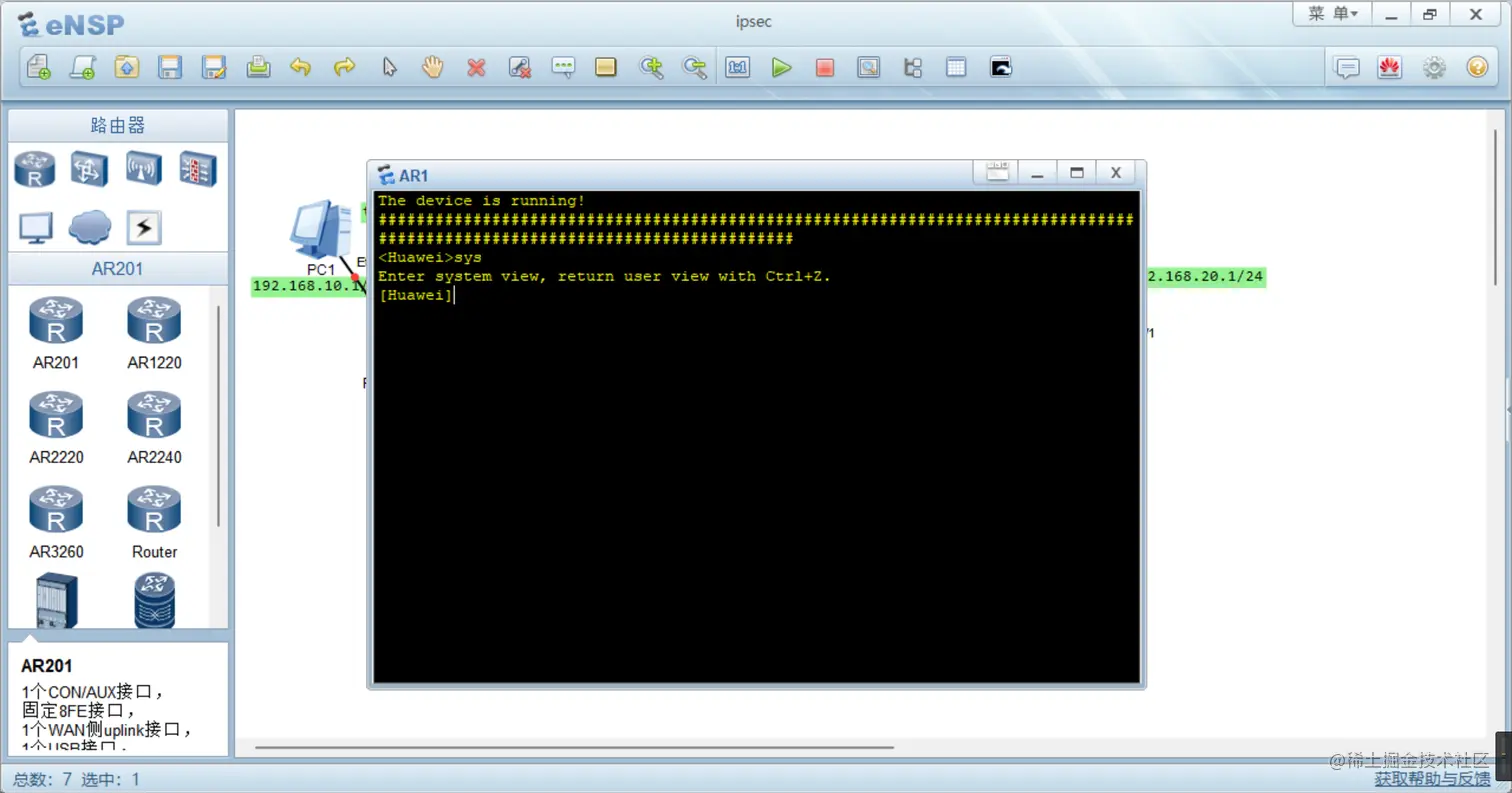Select the PC terminal category icon
Viewport: 1512px width, 793px height.
point(36,228)
